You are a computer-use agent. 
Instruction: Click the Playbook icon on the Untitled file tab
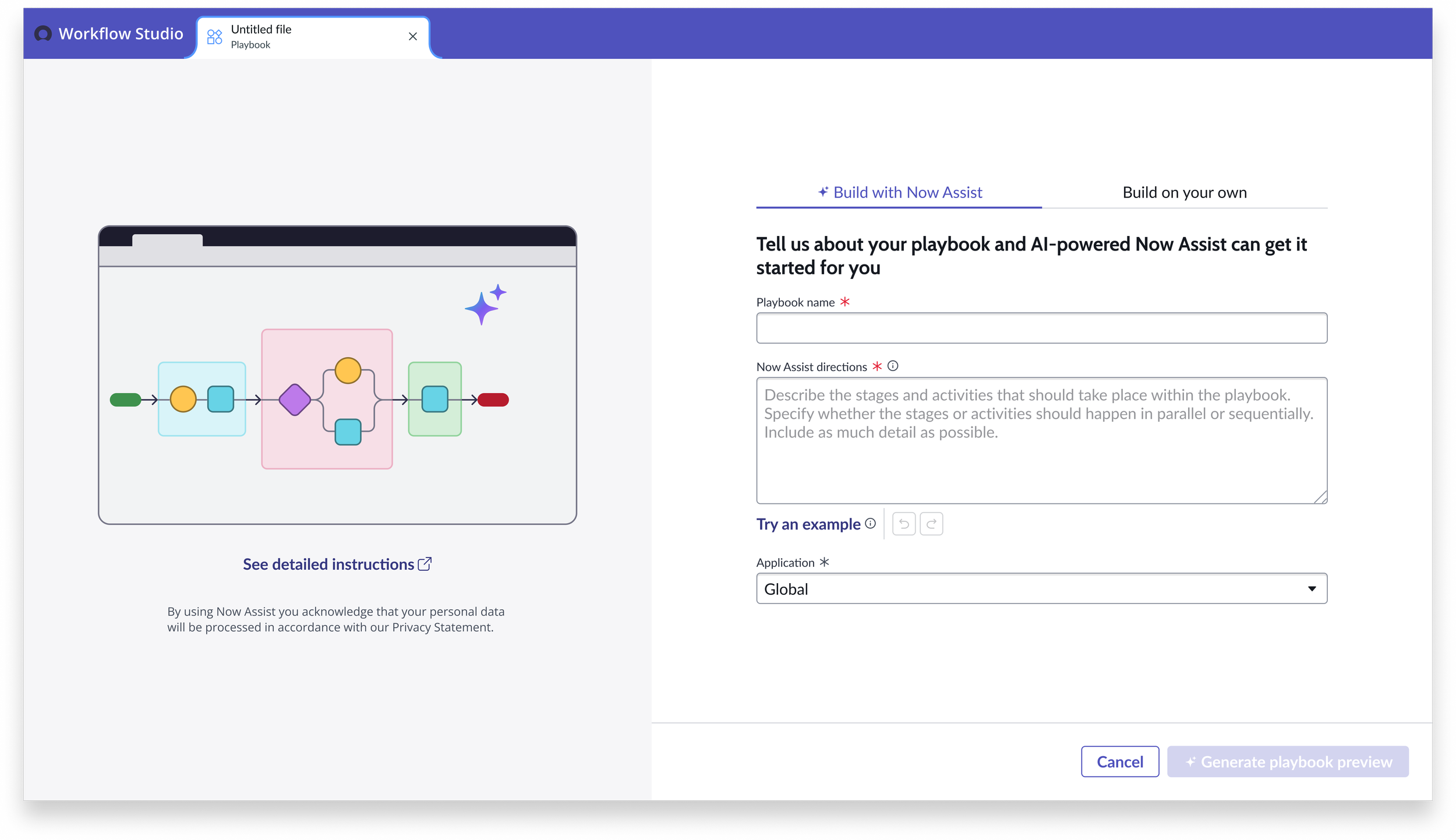pos(214,36)
